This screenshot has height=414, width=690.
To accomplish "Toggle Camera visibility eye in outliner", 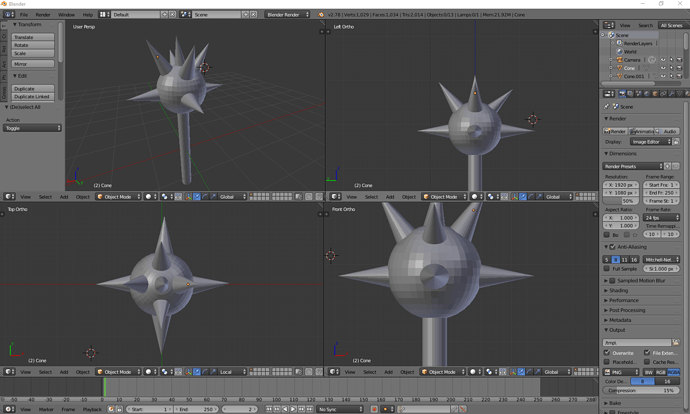I will coord(663,60).
